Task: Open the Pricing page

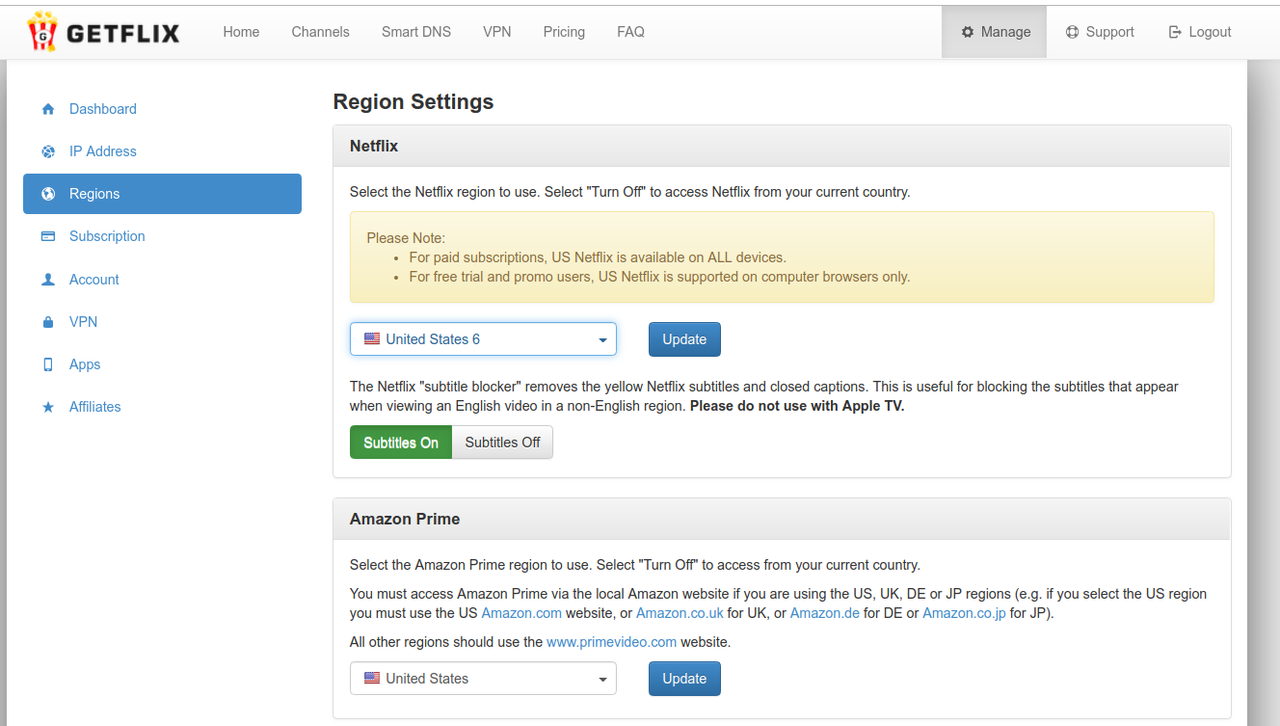Action: click(x=564, y=32)
